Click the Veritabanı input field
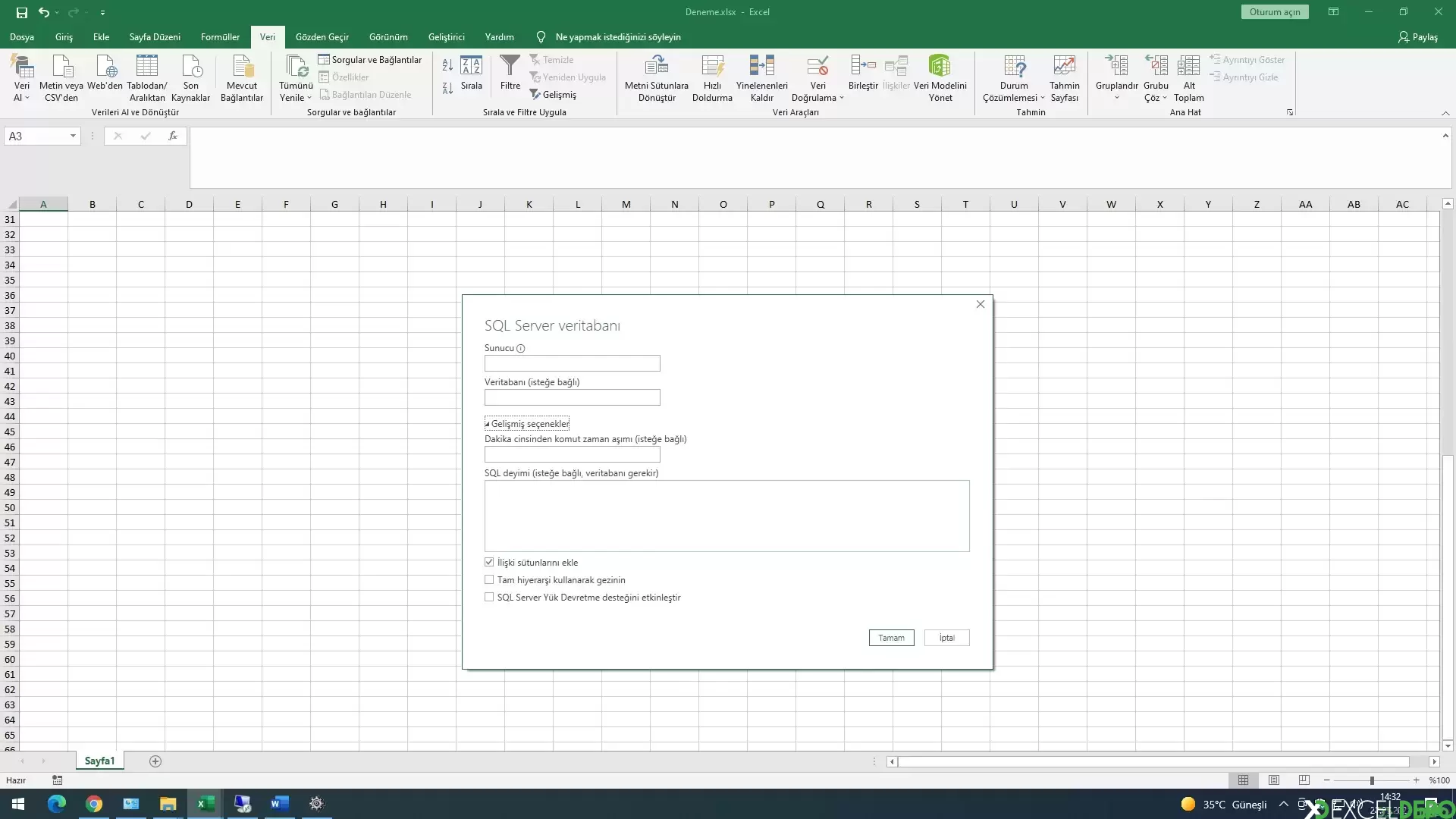The height and width of the screenshot is (819, 1456). [572, 398]
